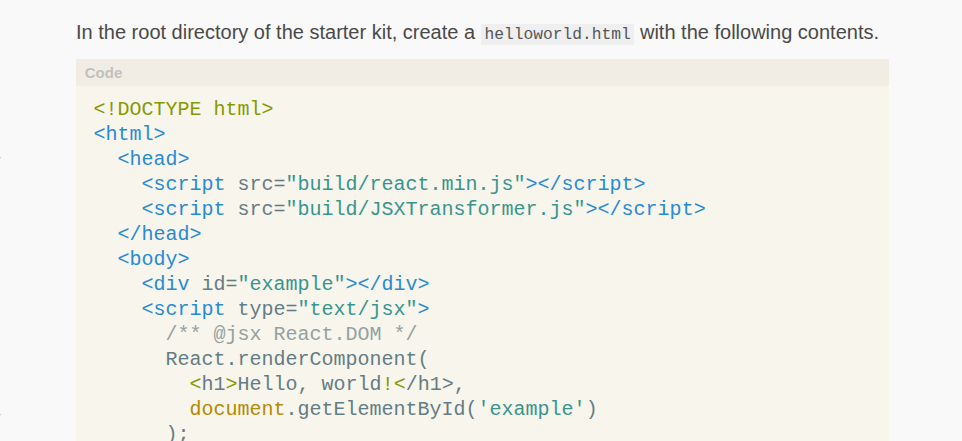Click the @jsx React.DOM comment line
Screen dimensions: 962x441
[291, 334]
